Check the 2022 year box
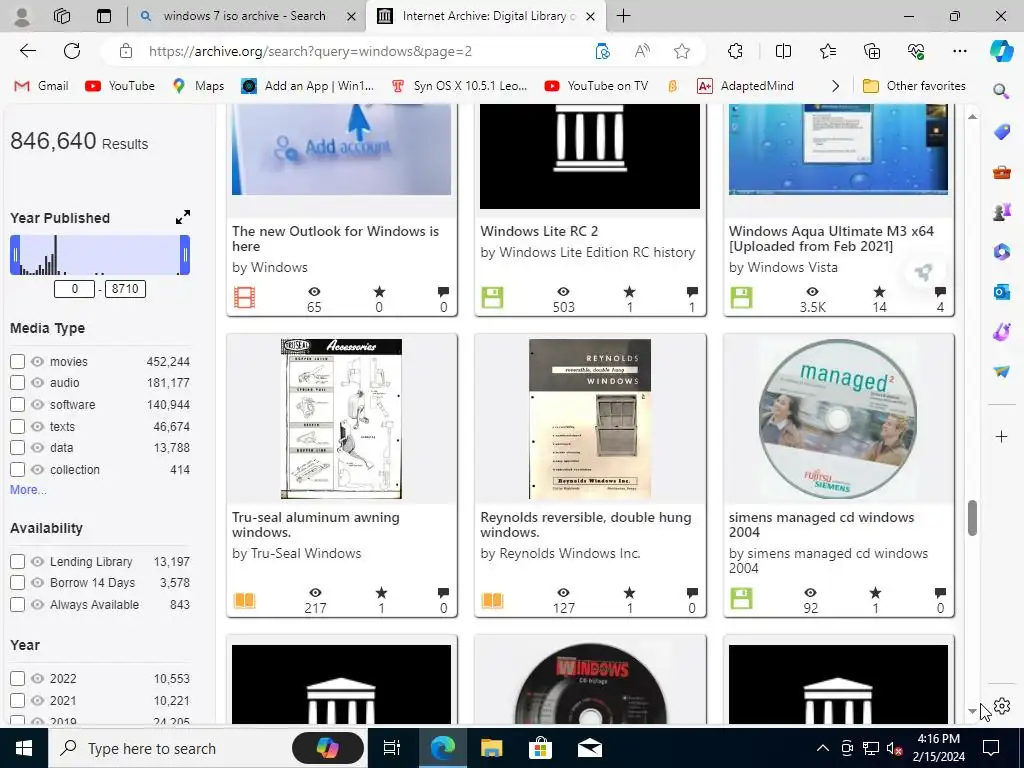Screen dimensions: 1024x768 coord(18,679)
